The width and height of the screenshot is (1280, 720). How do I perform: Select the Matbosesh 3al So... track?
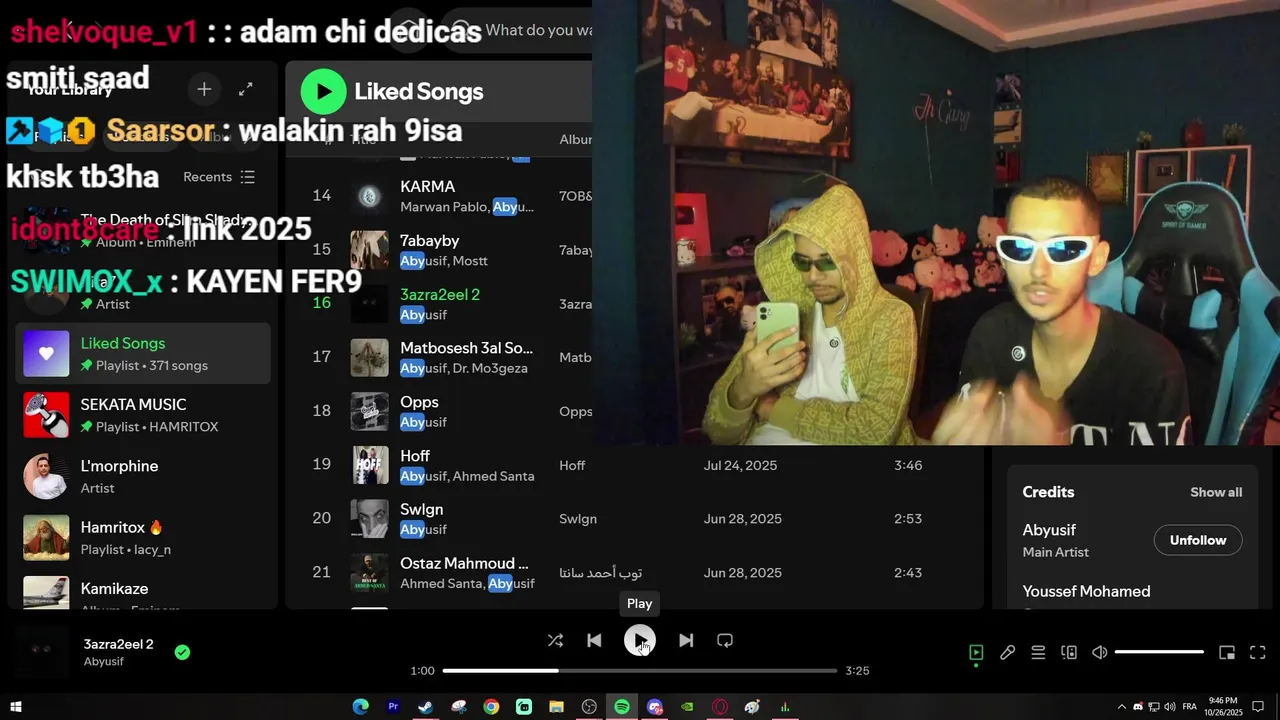coord(466,349)
